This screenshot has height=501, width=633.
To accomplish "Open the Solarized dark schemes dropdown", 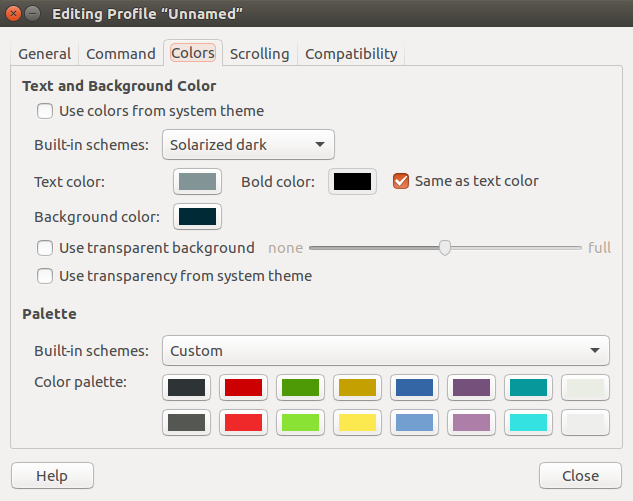I will pyautogui.click(x=248, y=145).
